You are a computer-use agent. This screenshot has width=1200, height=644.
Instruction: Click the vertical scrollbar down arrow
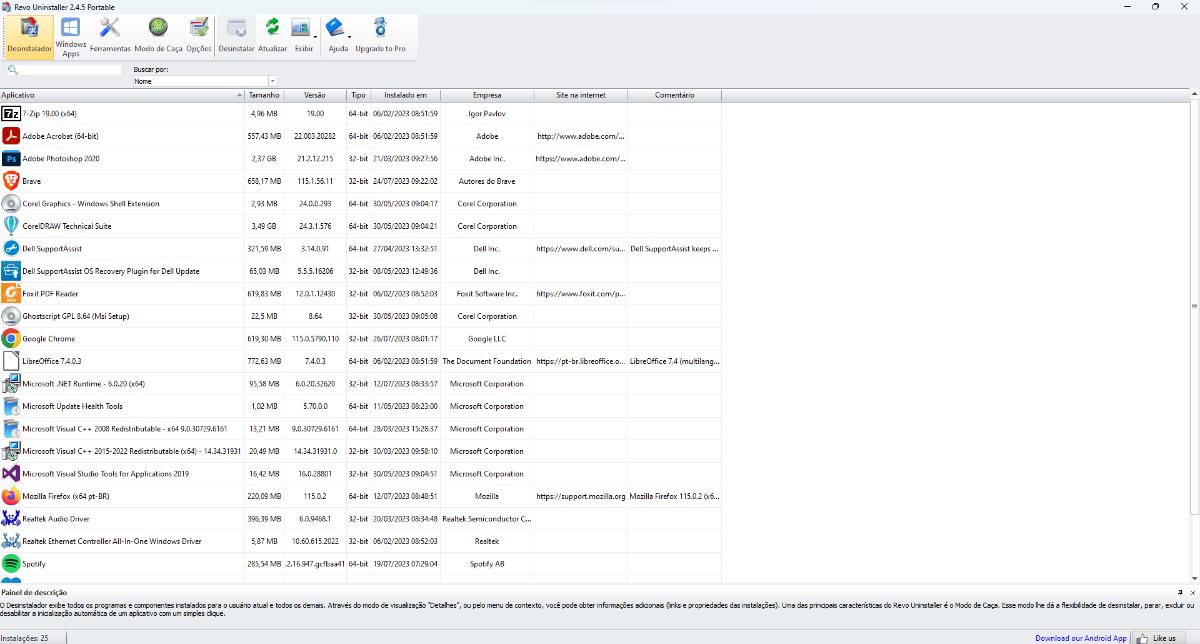click(1194, 579)
